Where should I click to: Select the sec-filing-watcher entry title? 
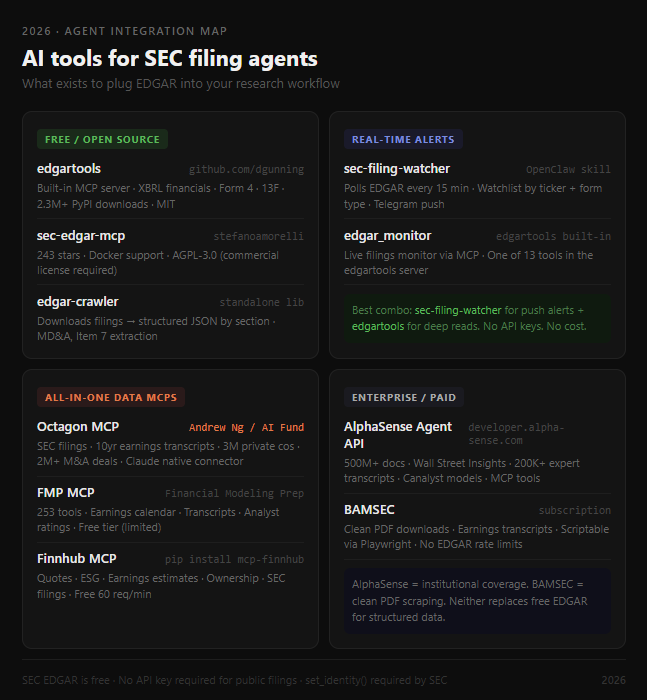397,169
